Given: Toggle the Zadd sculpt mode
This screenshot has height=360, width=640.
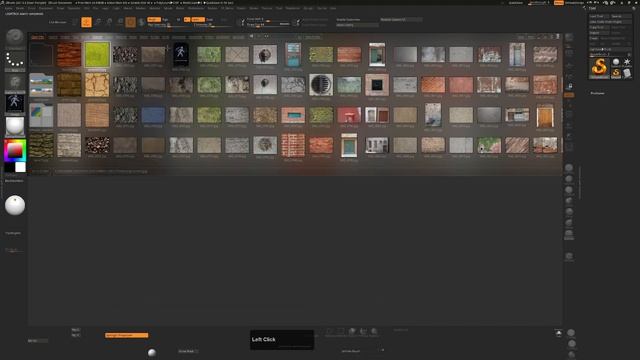Looking at the screenshot, I should pos(198,20).
